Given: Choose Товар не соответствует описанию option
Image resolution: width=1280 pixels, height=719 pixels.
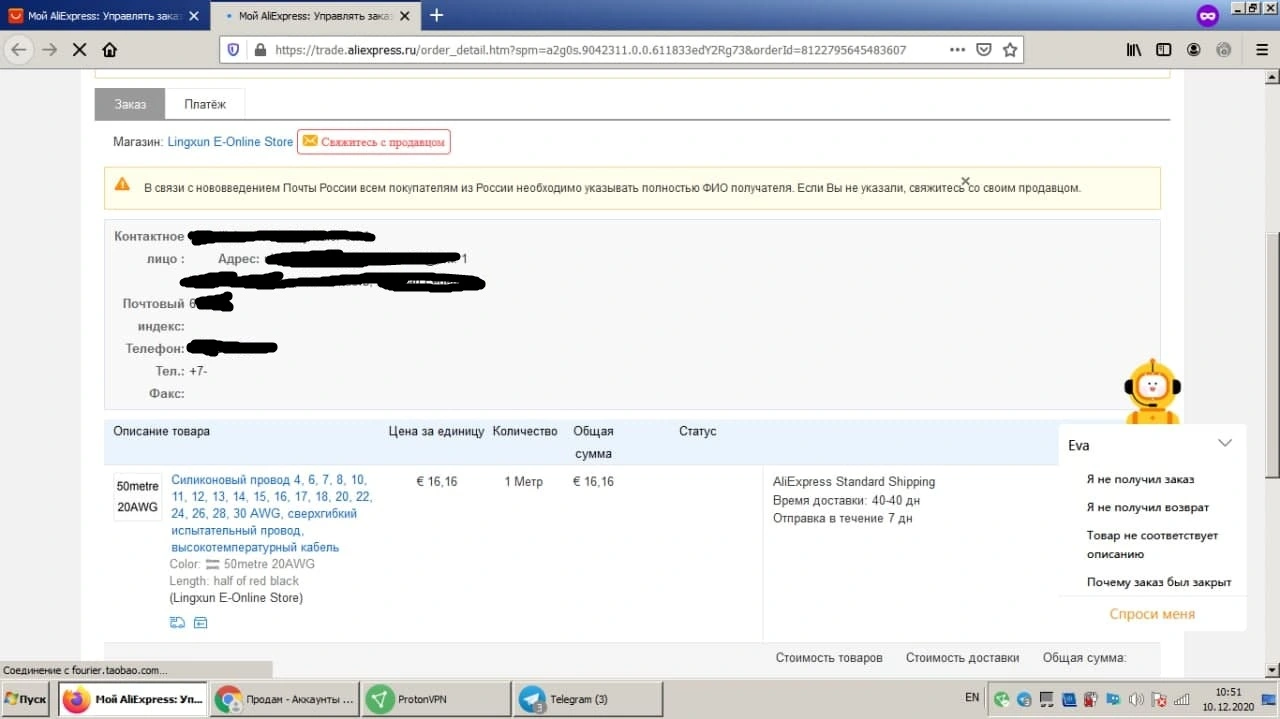Looking at the screenshot, I should pos(1152,544).
